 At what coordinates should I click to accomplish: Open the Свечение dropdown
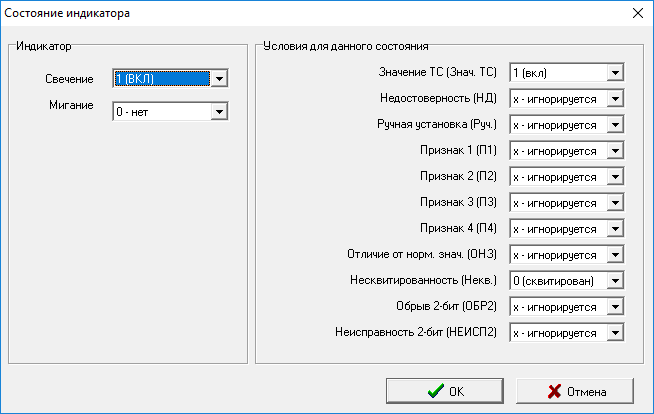click(220, 79)
